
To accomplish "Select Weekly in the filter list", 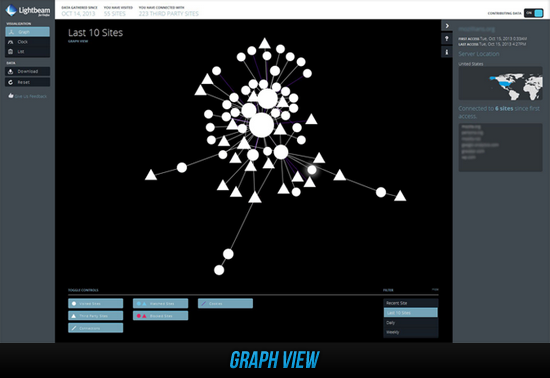I will 411,332.
